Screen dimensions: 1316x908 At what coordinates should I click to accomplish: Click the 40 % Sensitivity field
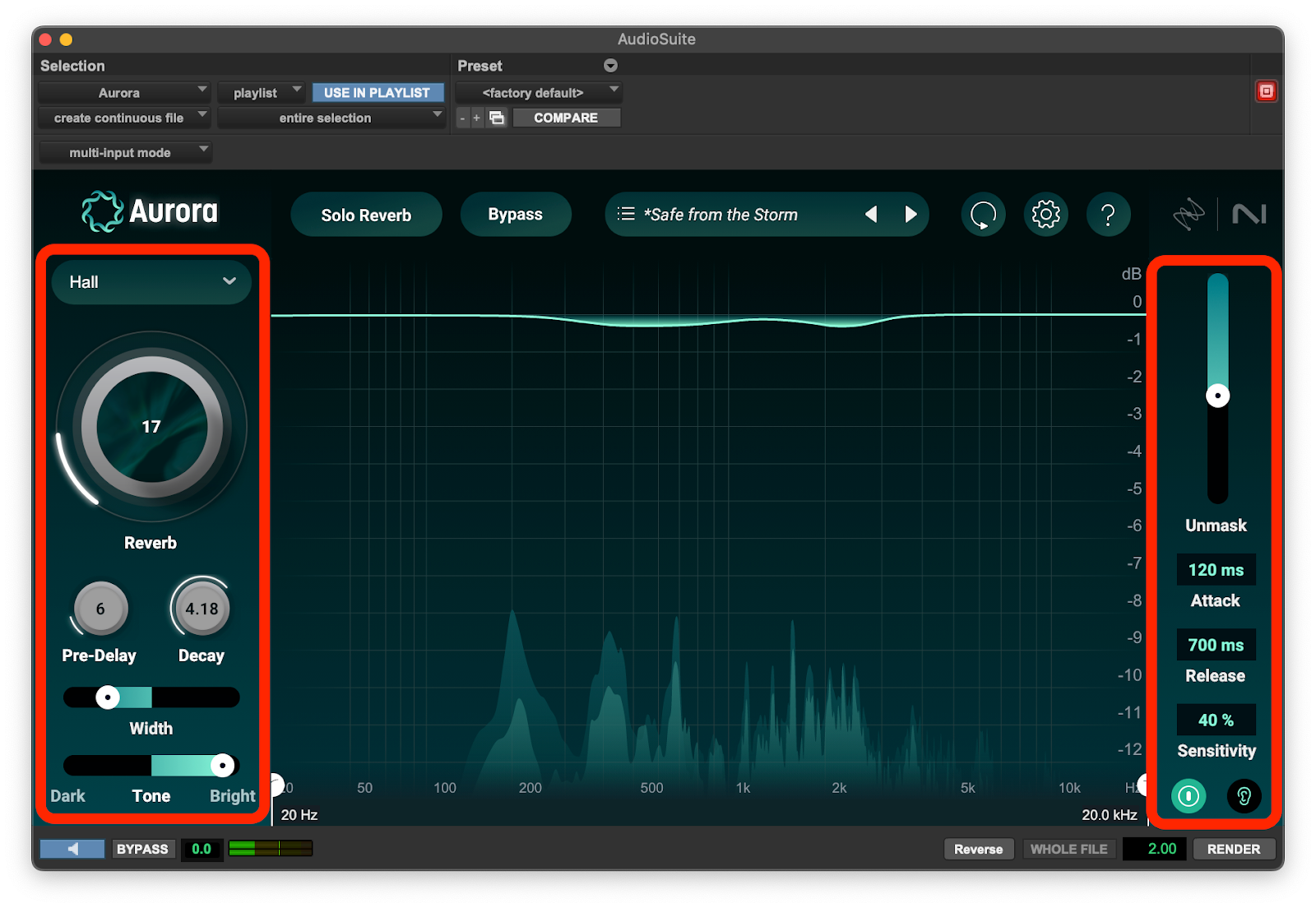(1216, 720)
